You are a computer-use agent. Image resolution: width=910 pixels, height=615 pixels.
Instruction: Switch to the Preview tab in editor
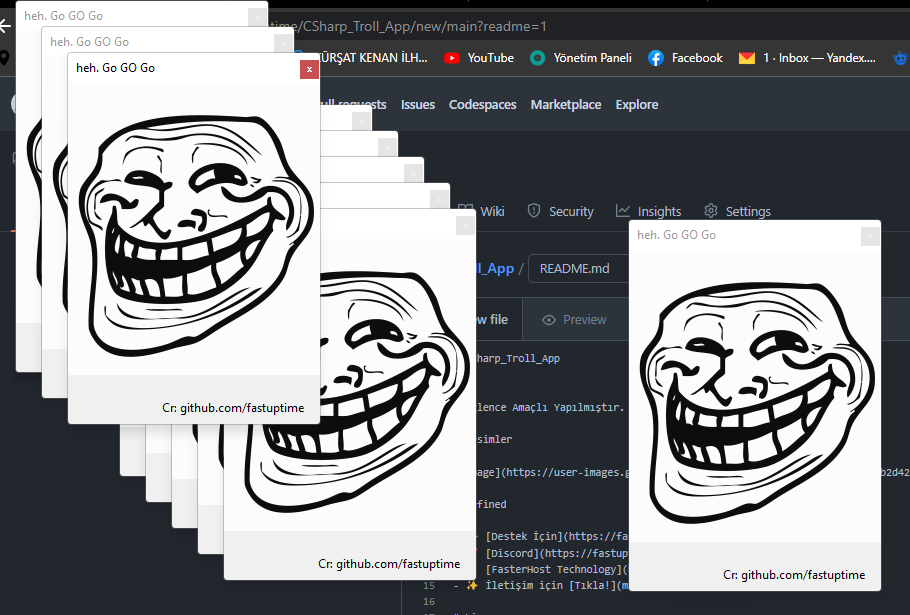click(x=575, y=320)
